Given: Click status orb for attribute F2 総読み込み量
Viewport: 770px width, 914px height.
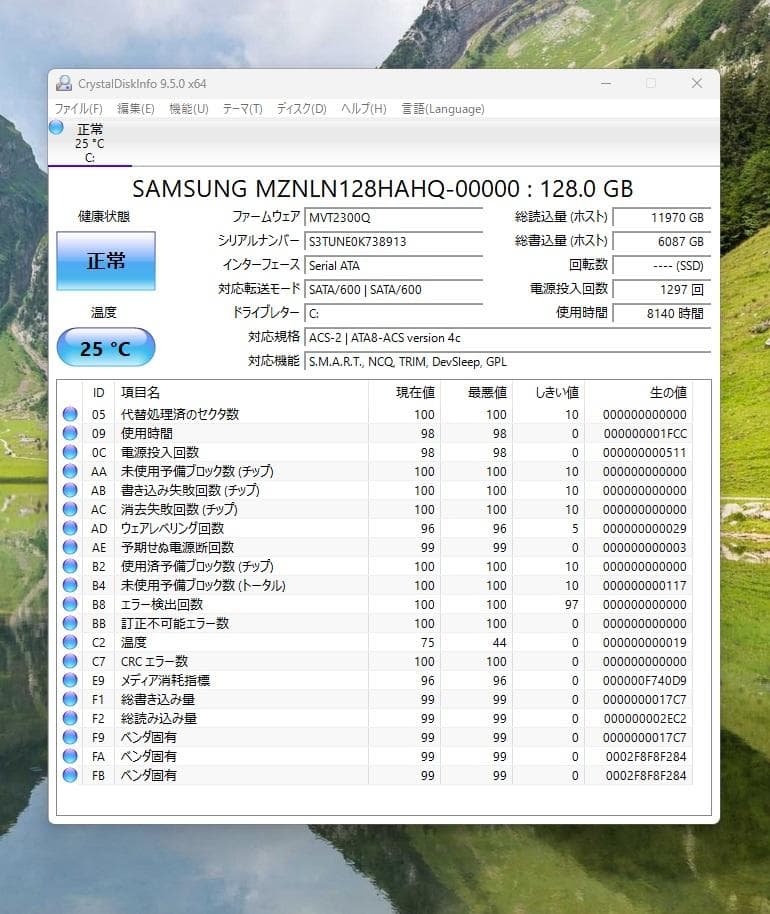Looking at the screenshot, I should coord(70,718).
